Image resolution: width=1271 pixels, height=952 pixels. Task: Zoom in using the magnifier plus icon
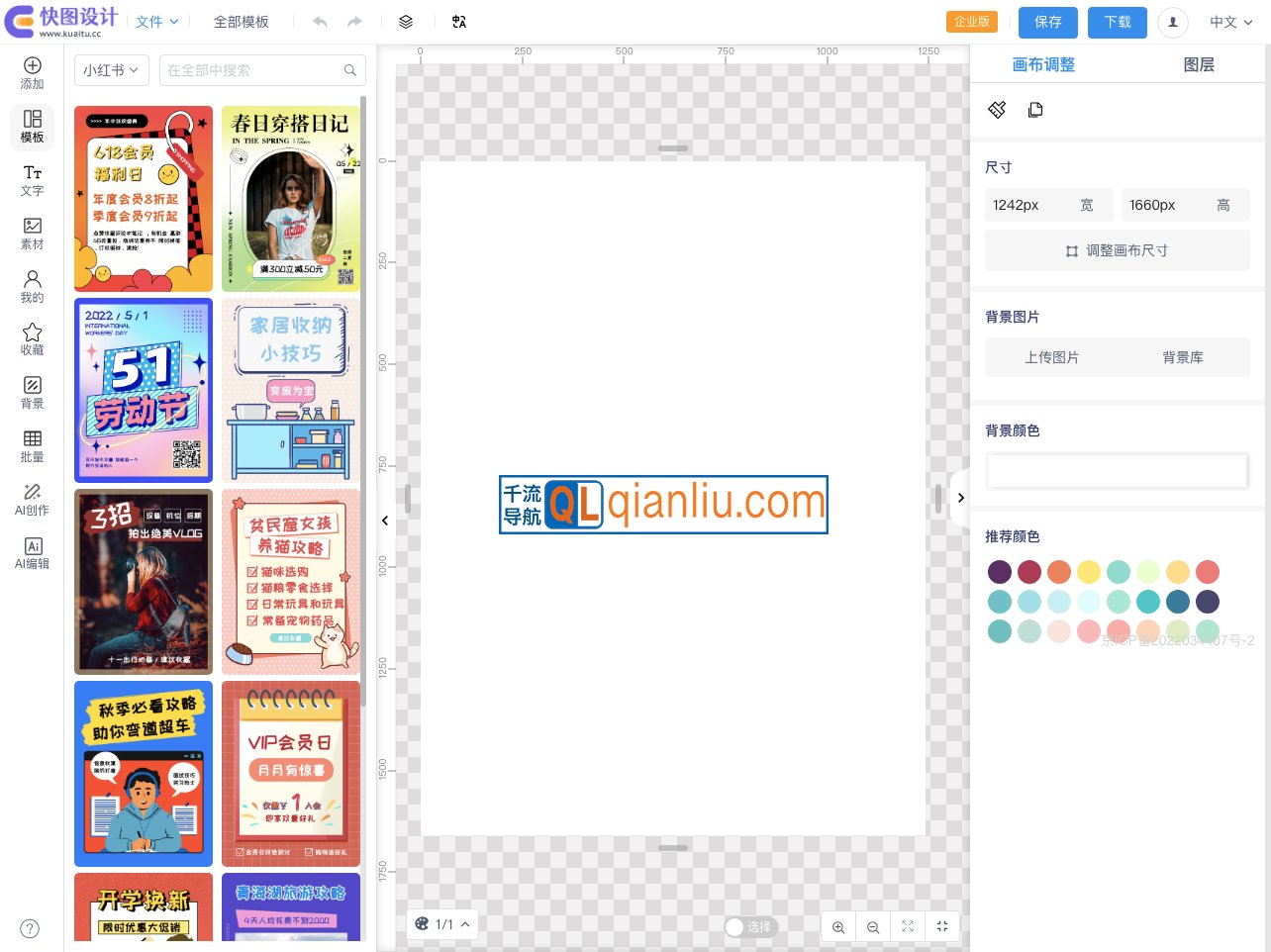(x=838, y=926)
